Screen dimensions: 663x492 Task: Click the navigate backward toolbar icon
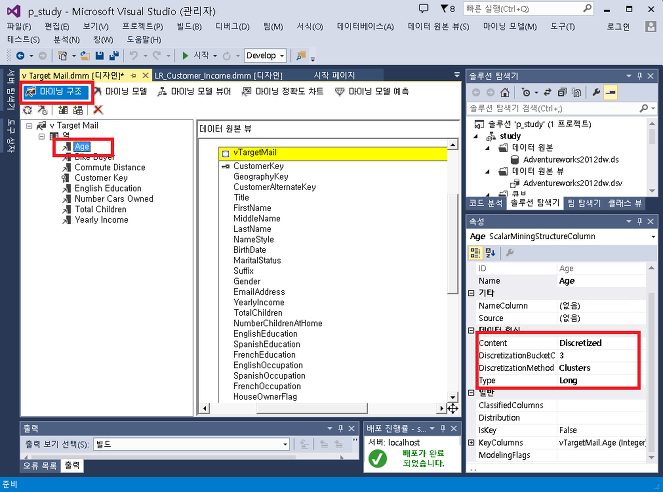(20, 55)
